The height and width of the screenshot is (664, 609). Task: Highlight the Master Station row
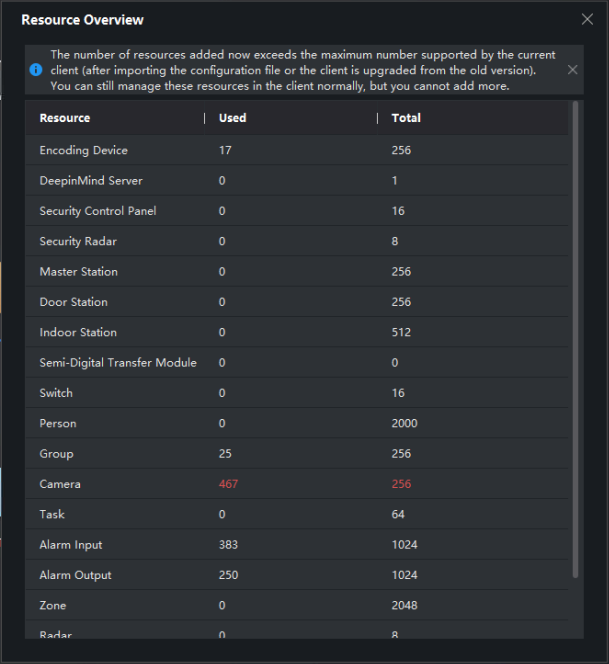pyautogui.click(x=79, y=272)
